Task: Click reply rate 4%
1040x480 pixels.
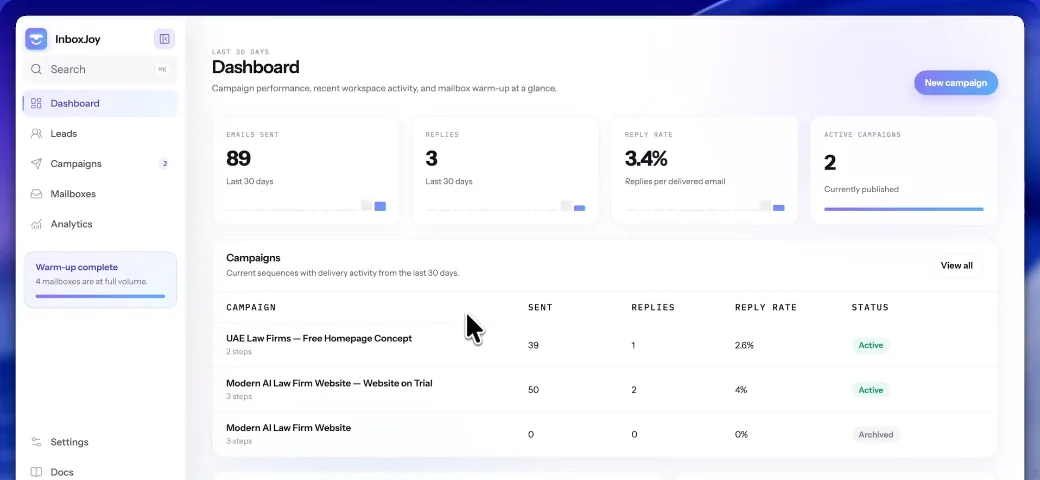Action: click(741, 390)
